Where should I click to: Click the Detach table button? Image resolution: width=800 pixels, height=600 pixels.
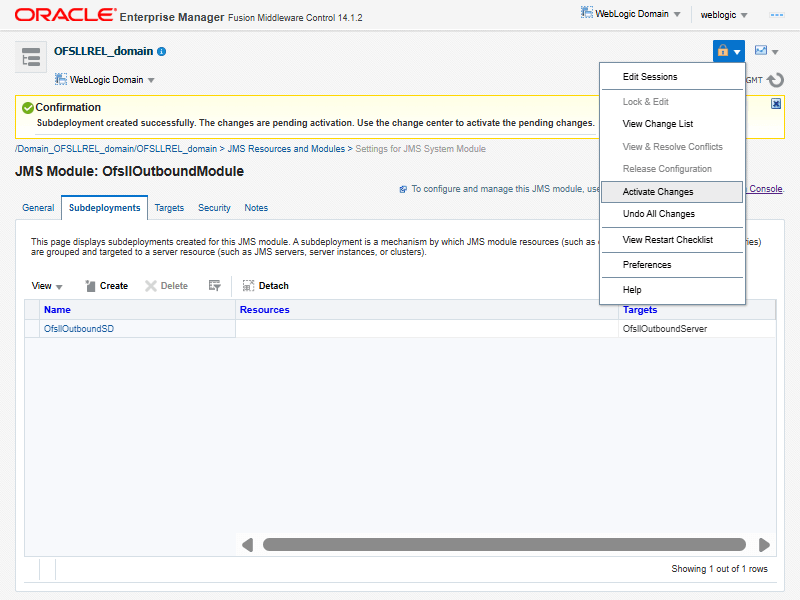pos(265,286)
